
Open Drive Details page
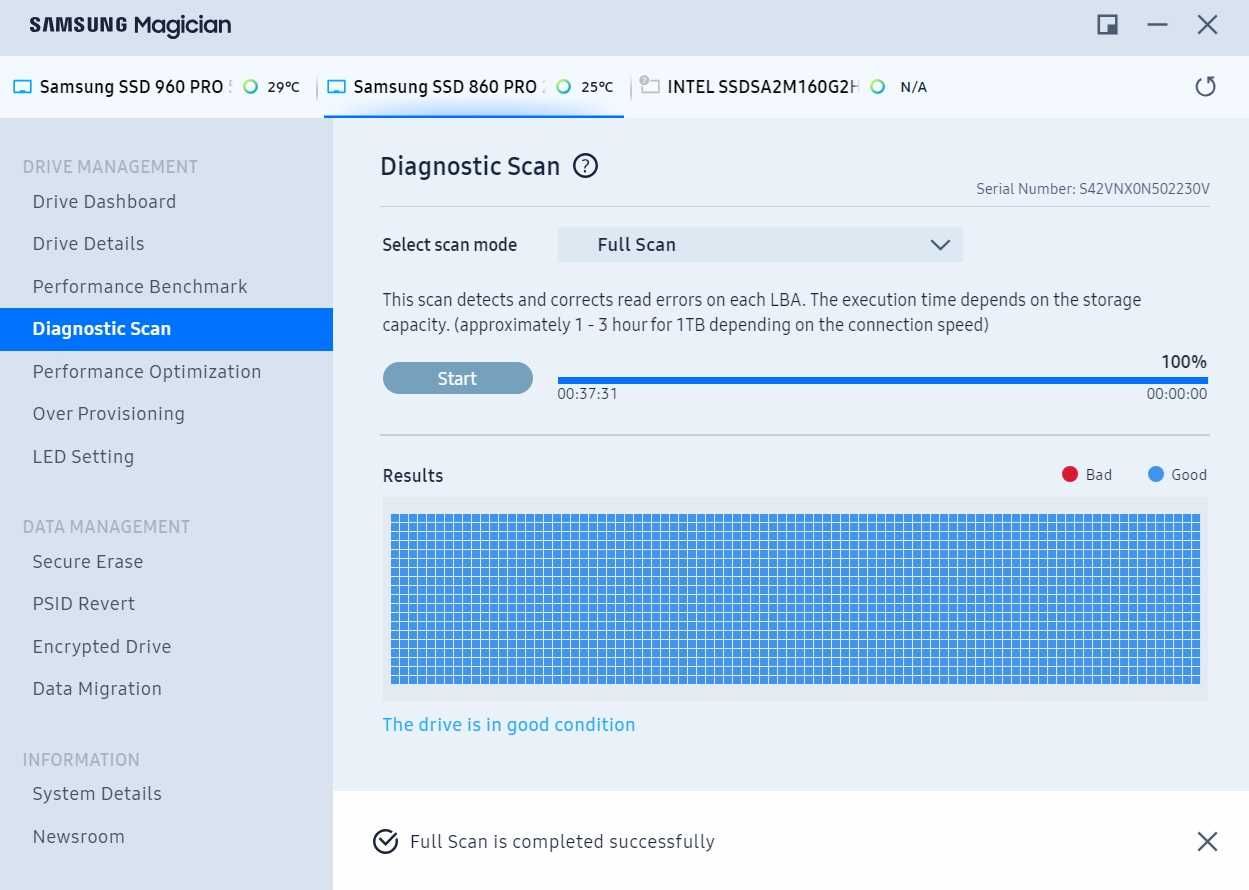pyautogui.click(x=88, y=244)
